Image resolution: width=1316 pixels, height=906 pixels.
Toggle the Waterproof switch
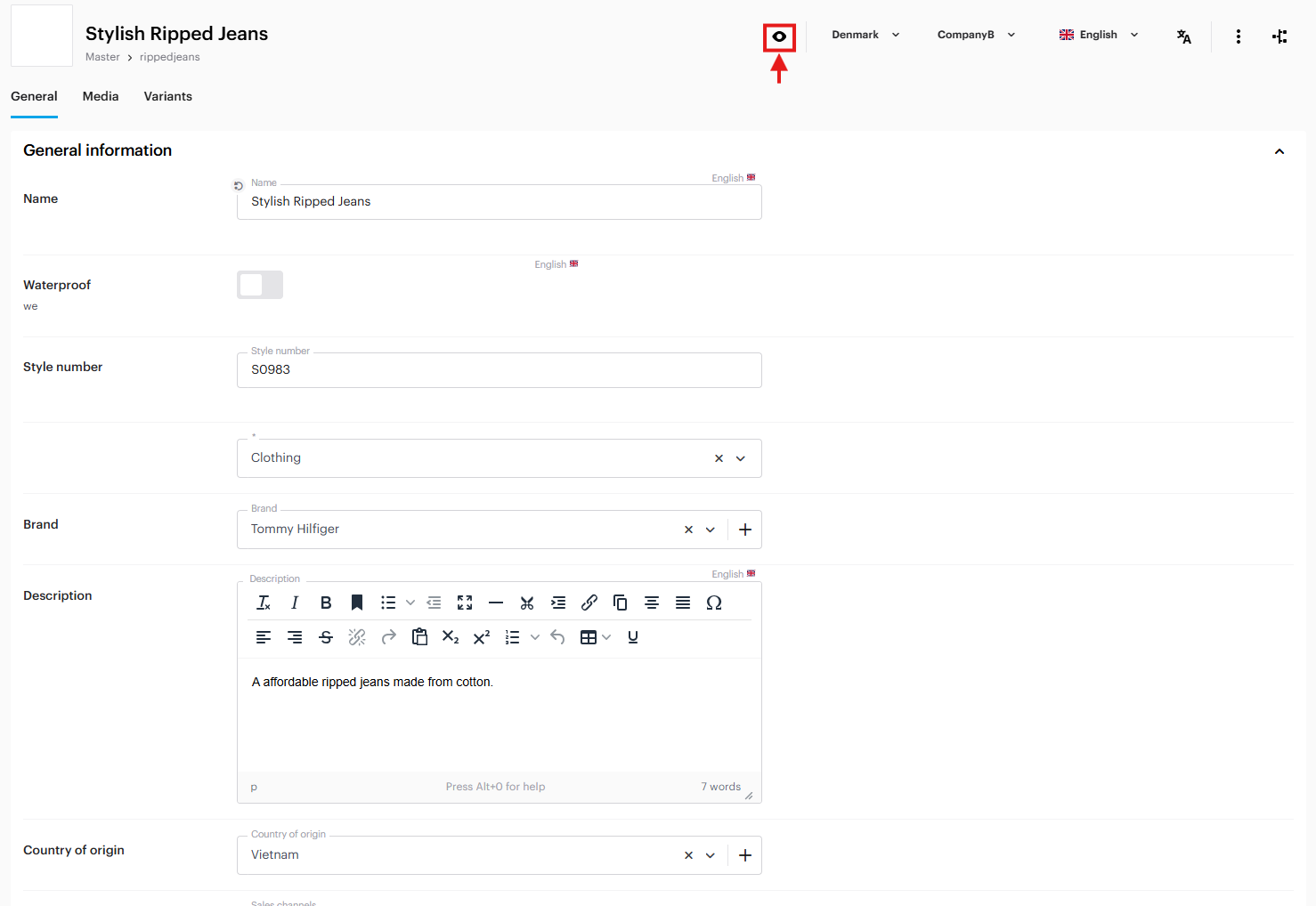click(260, 285)
